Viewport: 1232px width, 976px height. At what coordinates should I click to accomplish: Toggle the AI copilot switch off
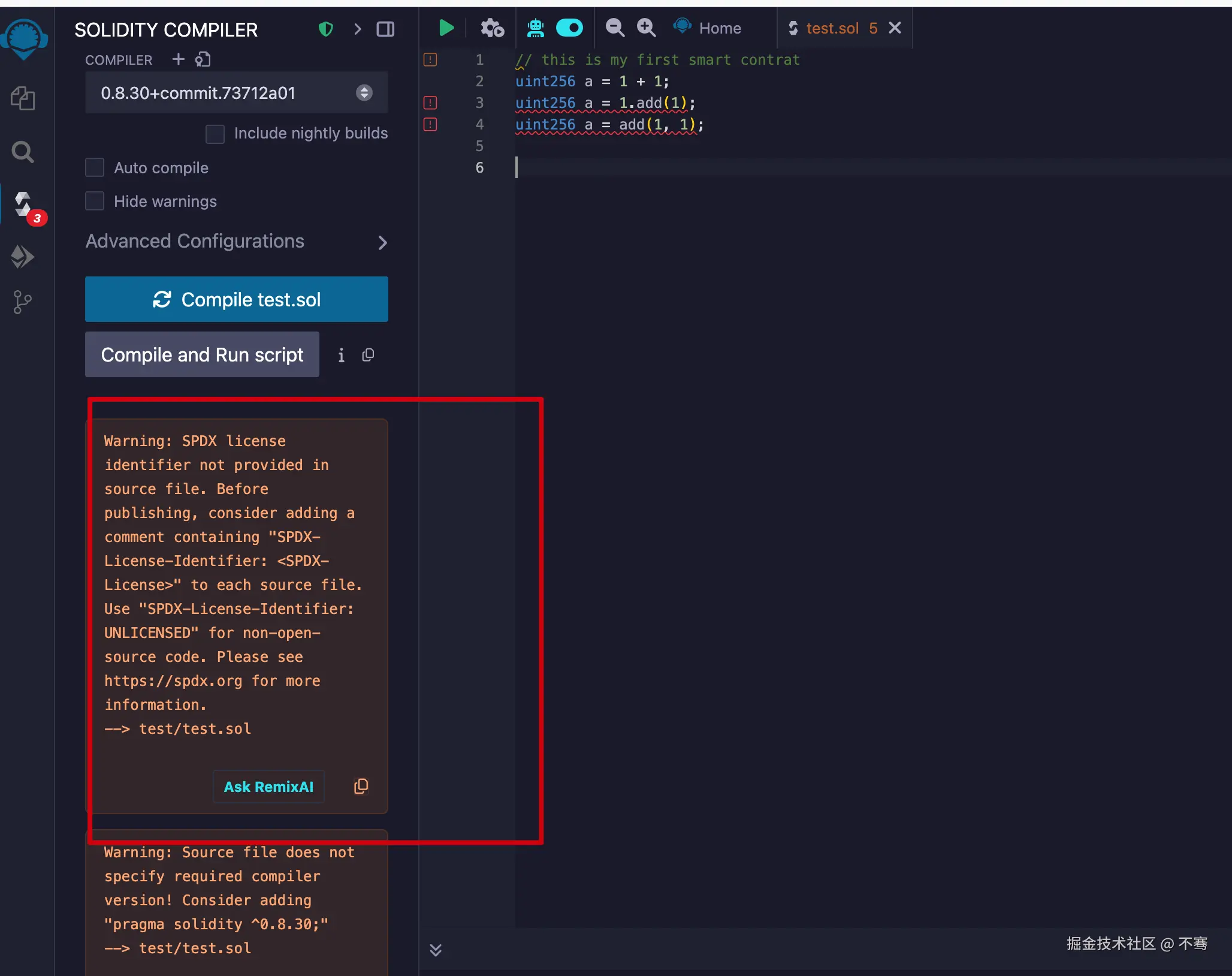[x=569, y=28]
